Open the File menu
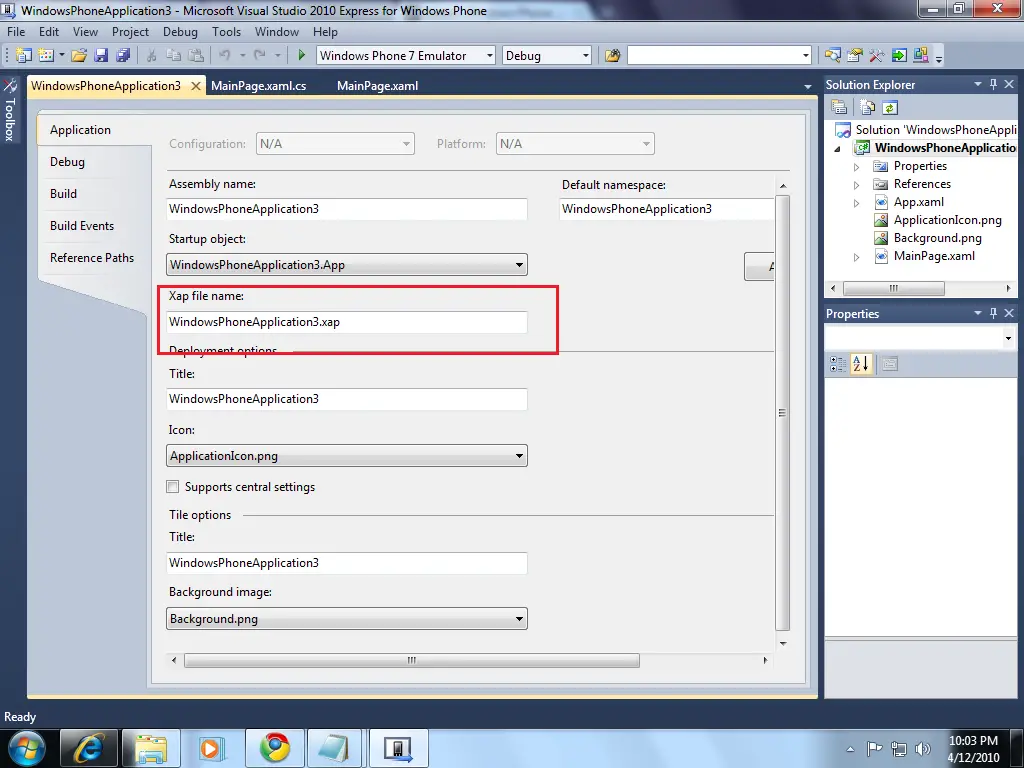This screenshot has height=768, width=1024. click(16, 31)
